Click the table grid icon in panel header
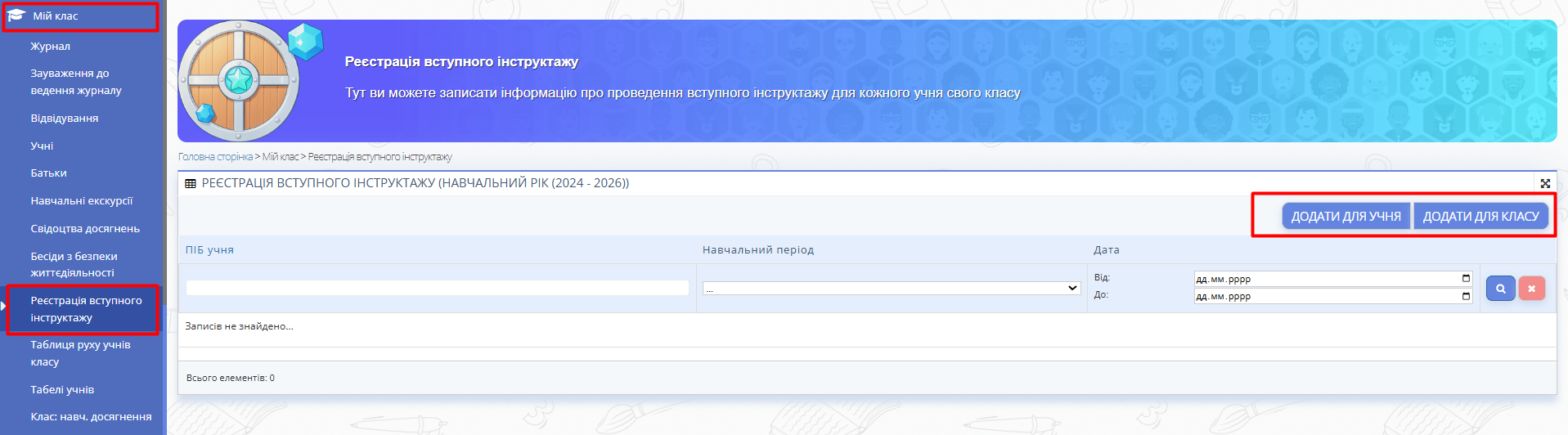 191,184
